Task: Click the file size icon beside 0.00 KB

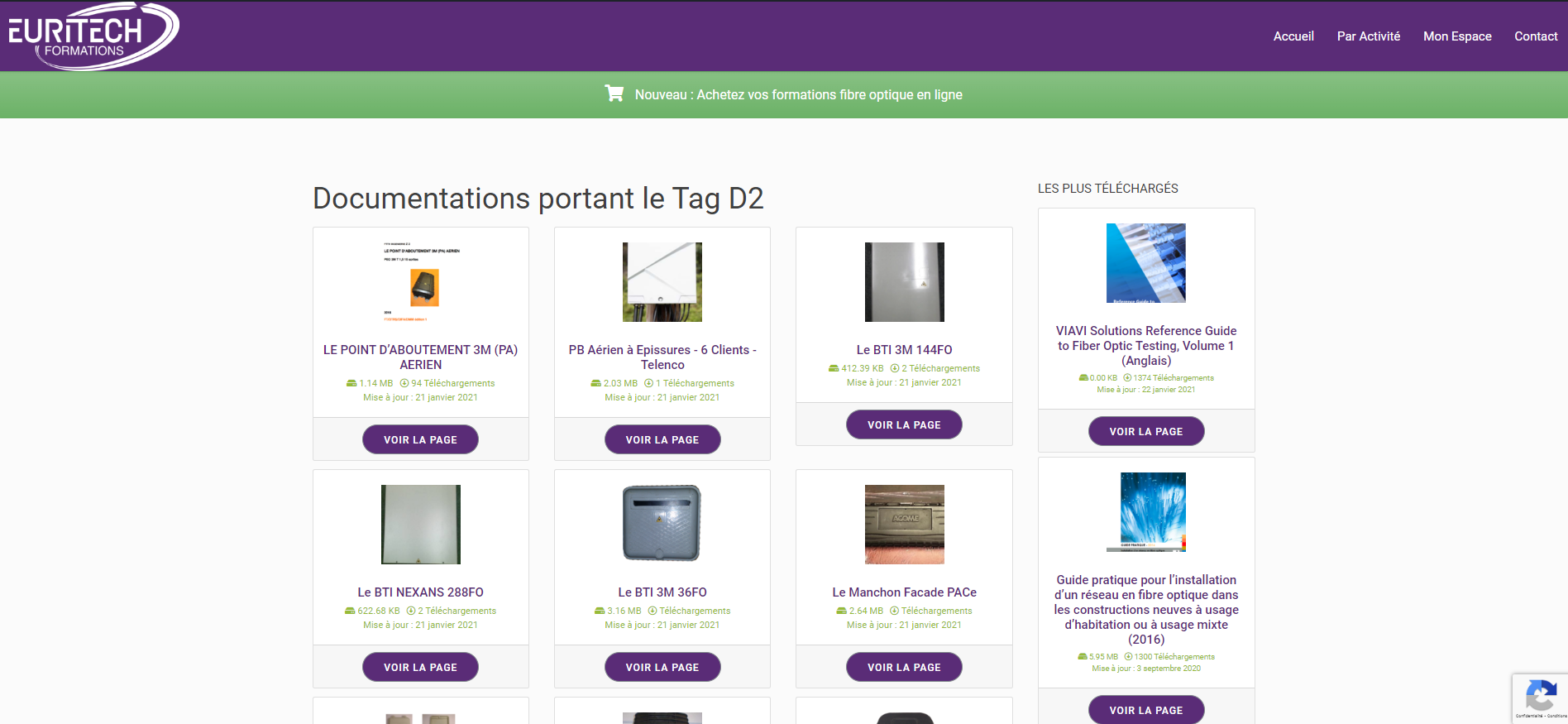Action: tap(1083, 377)
